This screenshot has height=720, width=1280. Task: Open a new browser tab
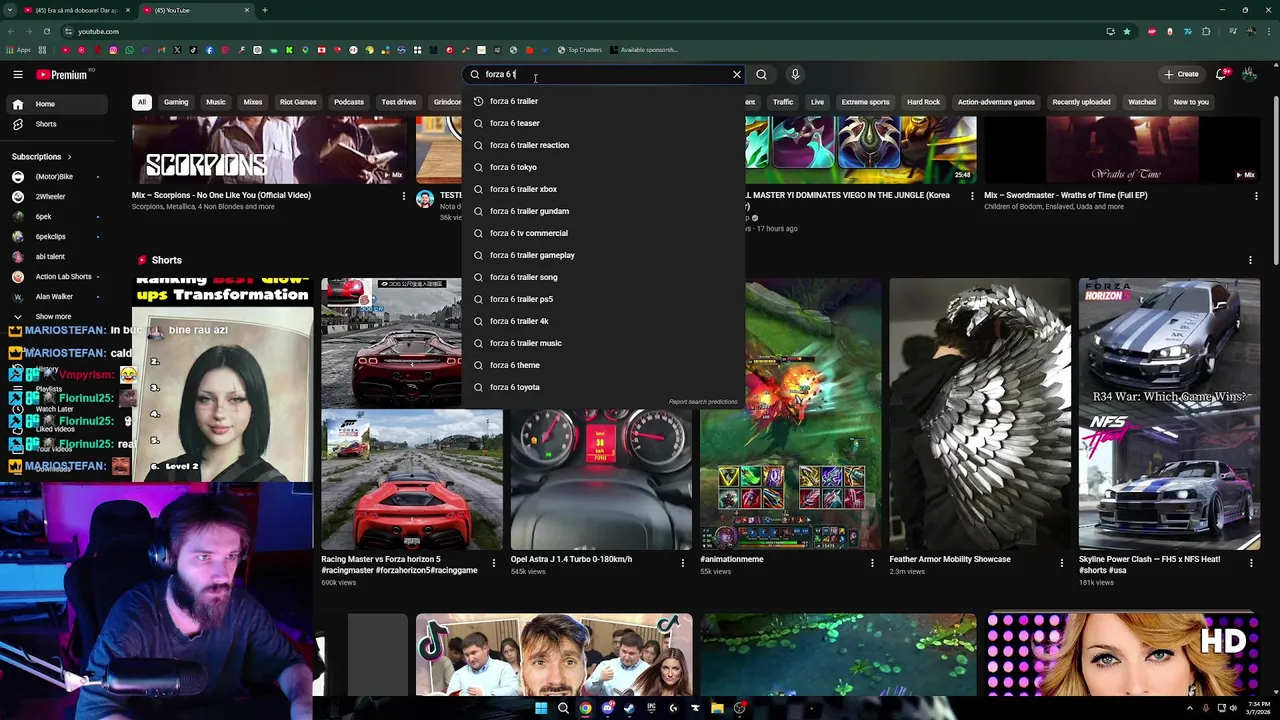pos(265,10)
